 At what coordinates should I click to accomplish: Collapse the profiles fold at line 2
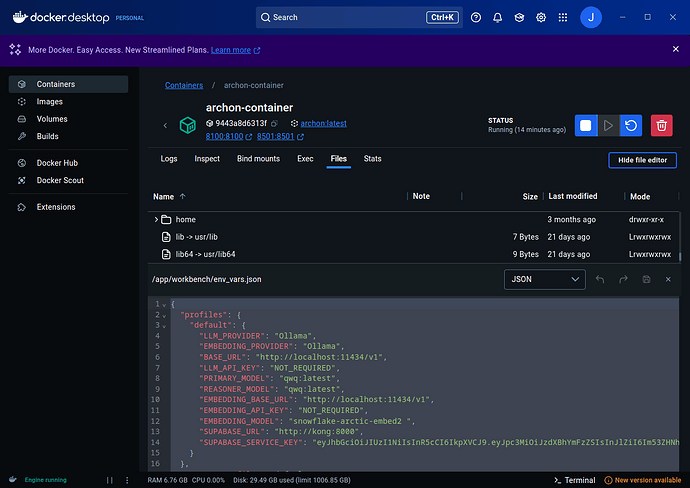[164, 316]
